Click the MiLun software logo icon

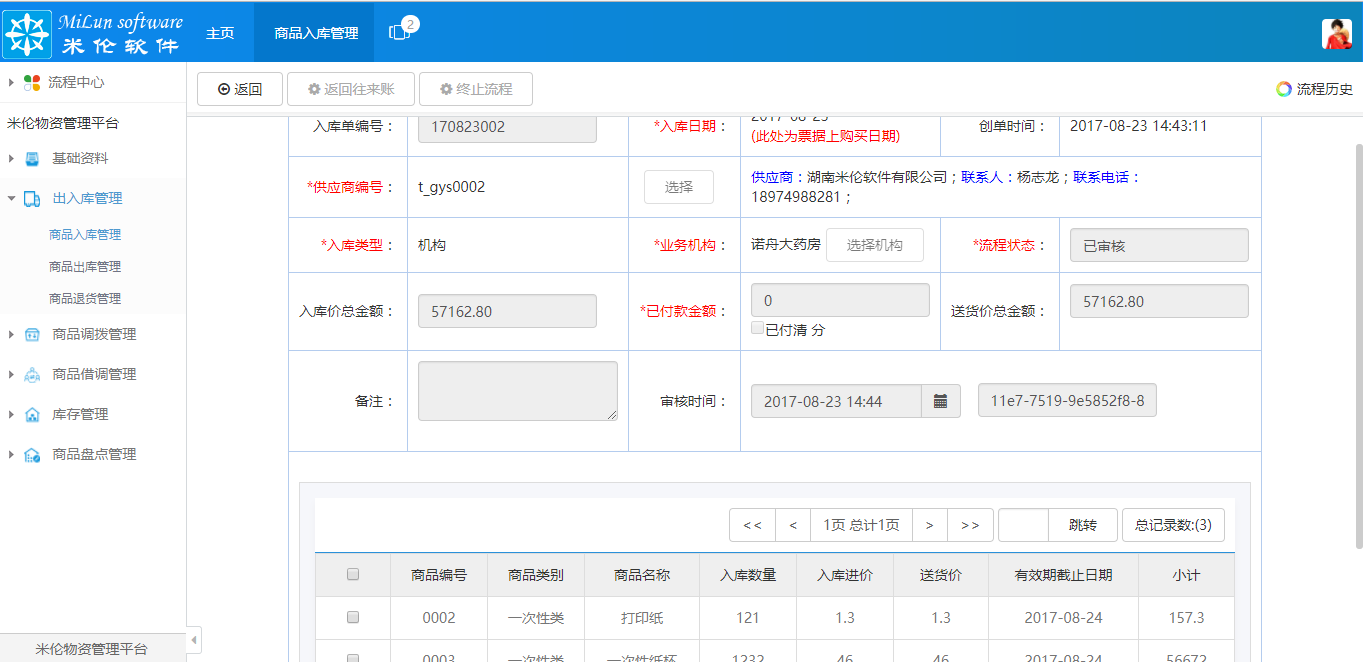pyautogui.click(x=27, y=33)
